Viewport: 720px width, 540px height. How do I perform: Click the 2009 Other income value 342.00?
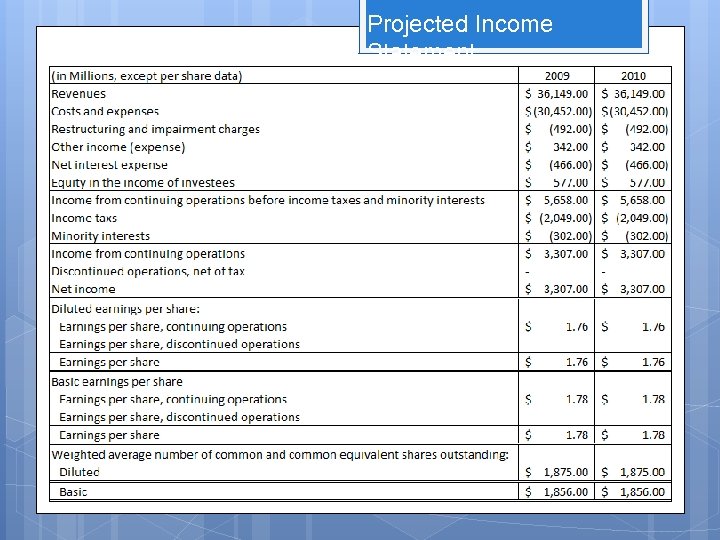coord(570,147)
